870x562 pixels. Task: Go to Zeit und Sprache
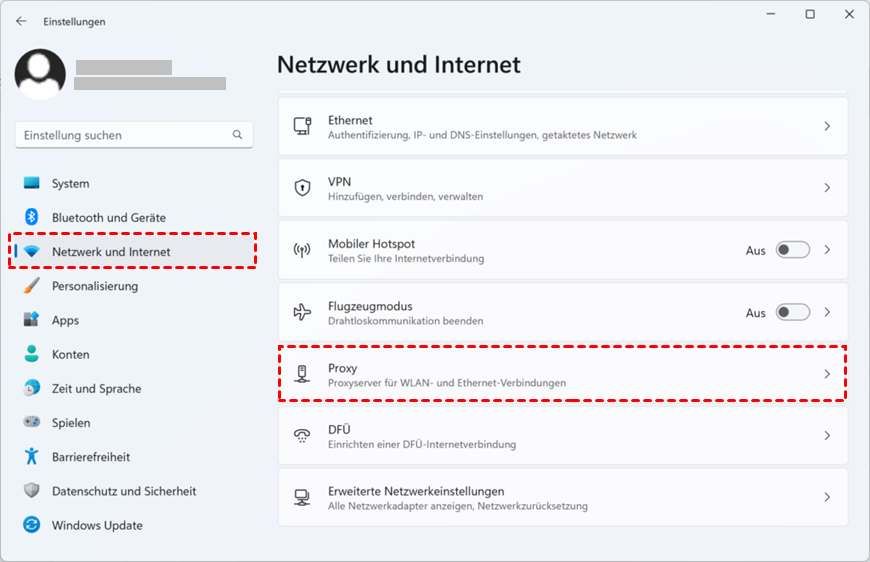96,388
